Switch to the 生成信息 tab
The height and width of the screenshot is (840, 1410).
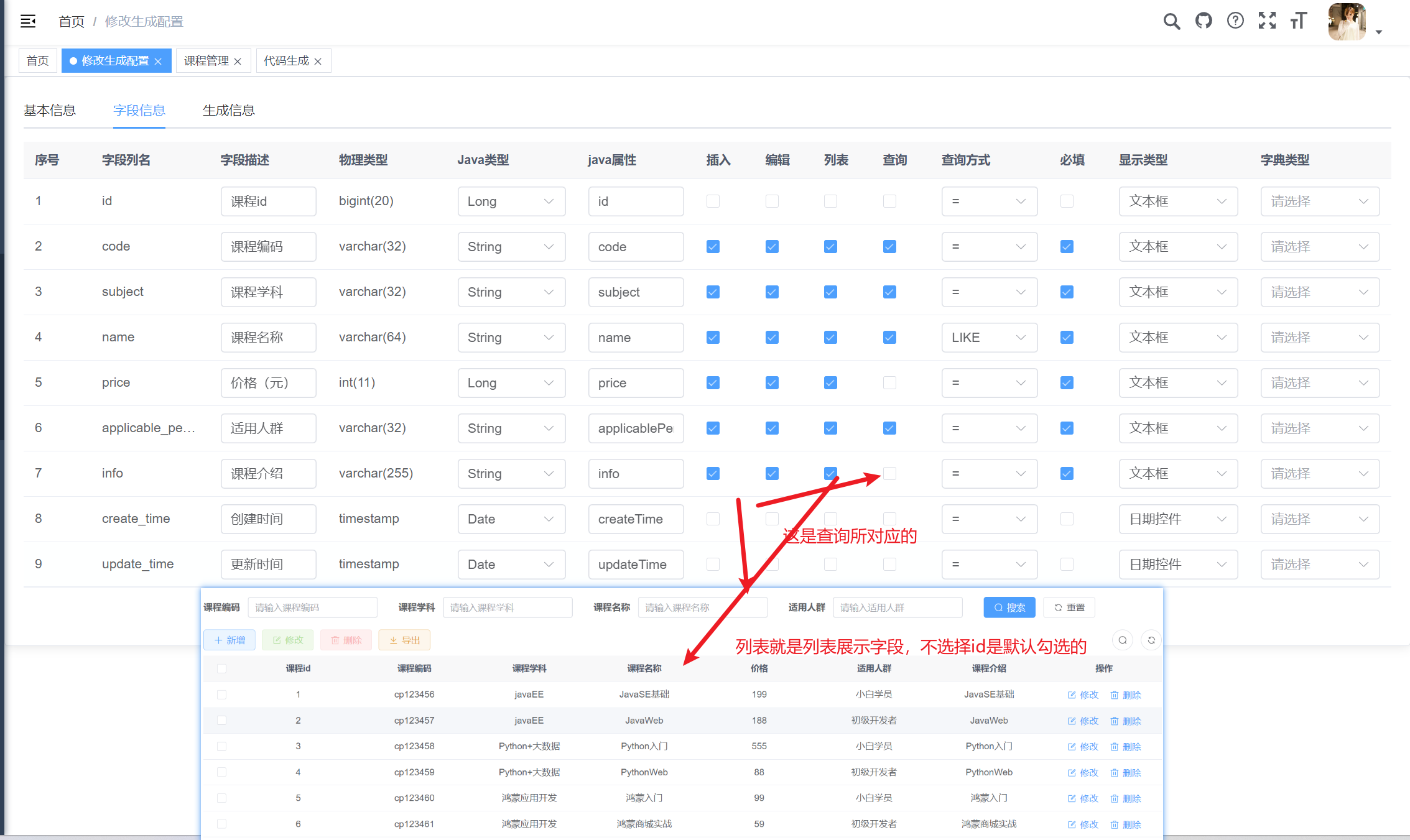[228, 111]
